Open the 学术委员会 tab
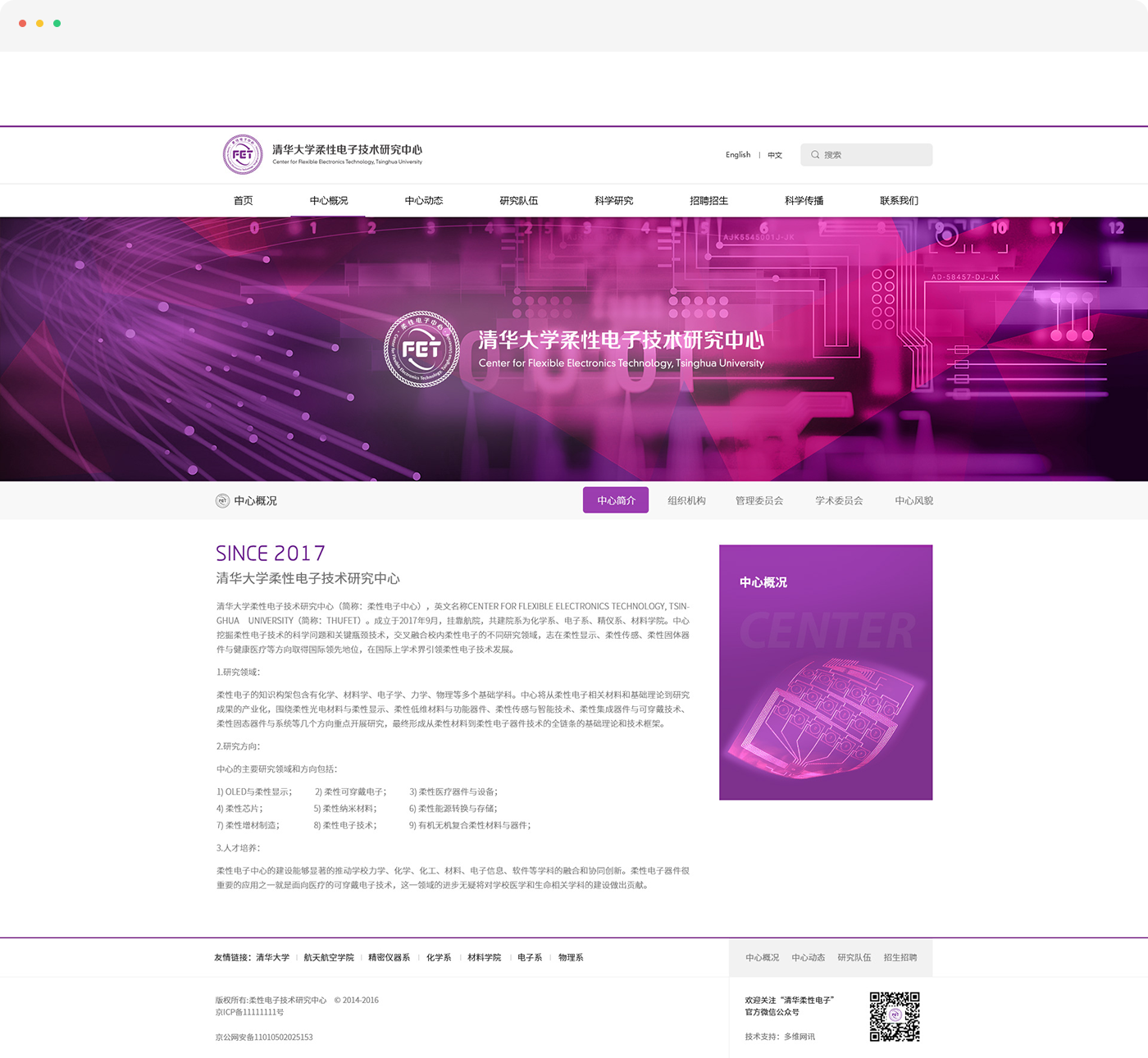The height and width of the screenshot is (1058, 1148). tap(839, 500)
